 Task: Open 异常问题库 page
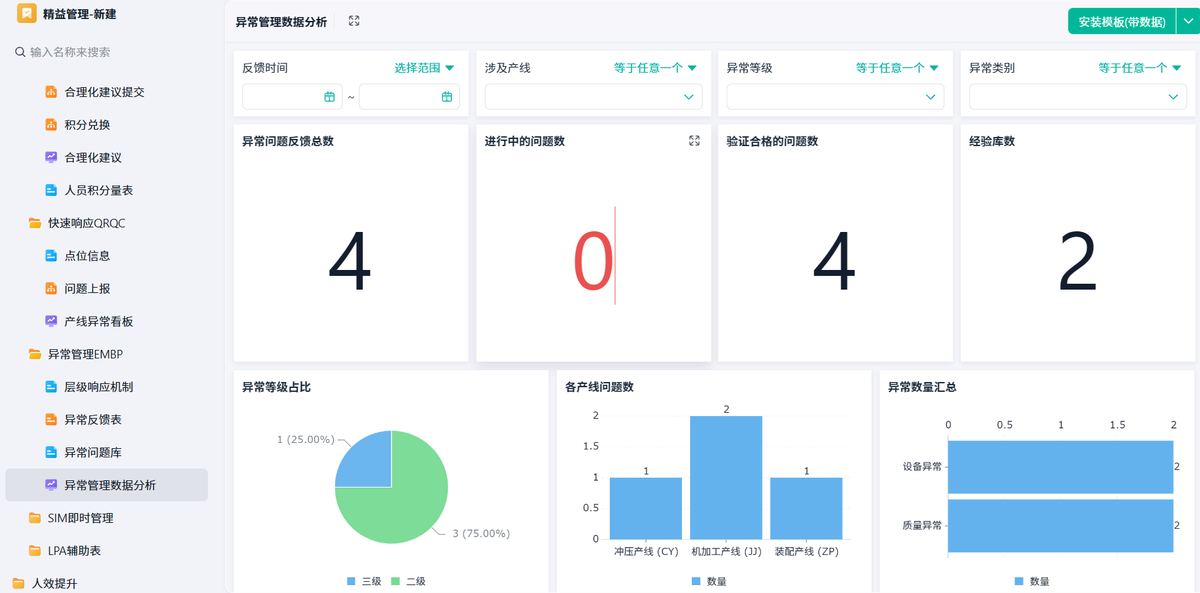coord(93,452)
